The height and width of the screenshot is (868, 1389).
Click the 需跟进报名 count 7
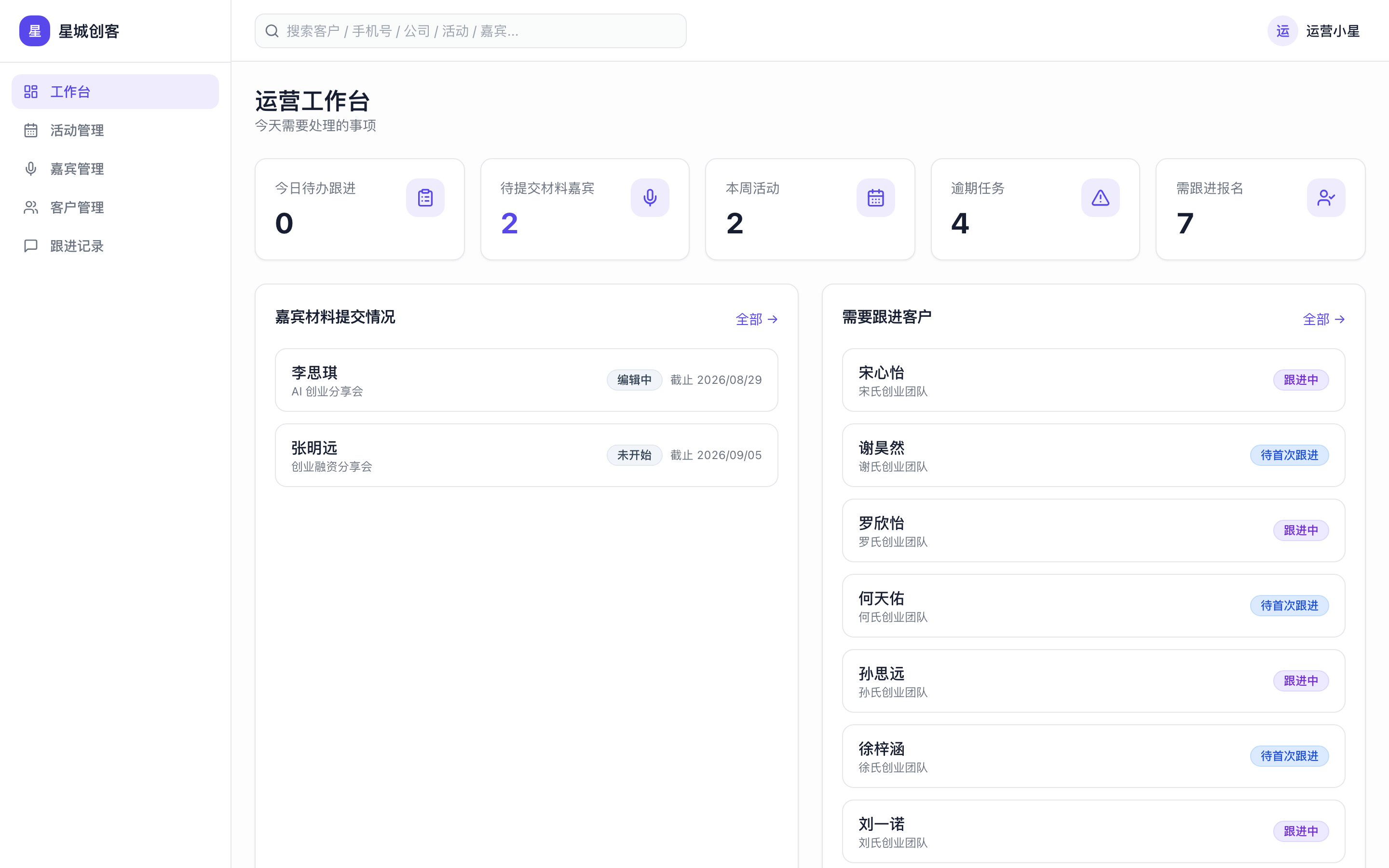pyautogui.click(x=1185, y=223)
